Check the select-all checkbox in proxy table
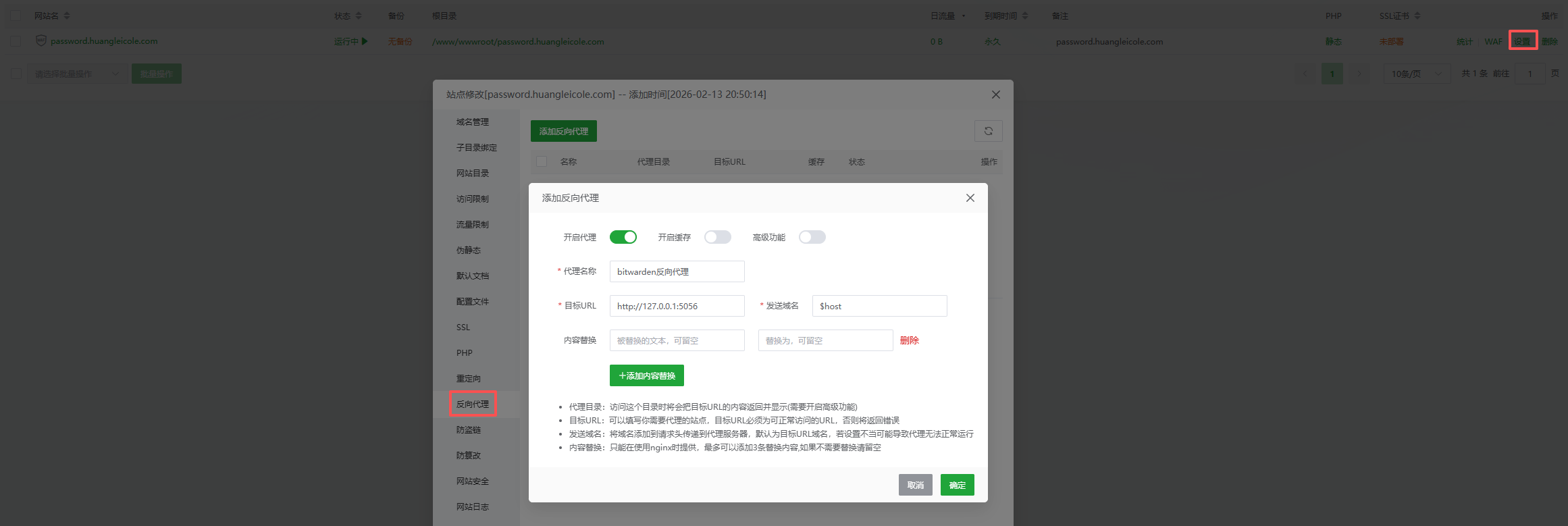This screenshot has width=1568, height=526. [x=542, y=161]
